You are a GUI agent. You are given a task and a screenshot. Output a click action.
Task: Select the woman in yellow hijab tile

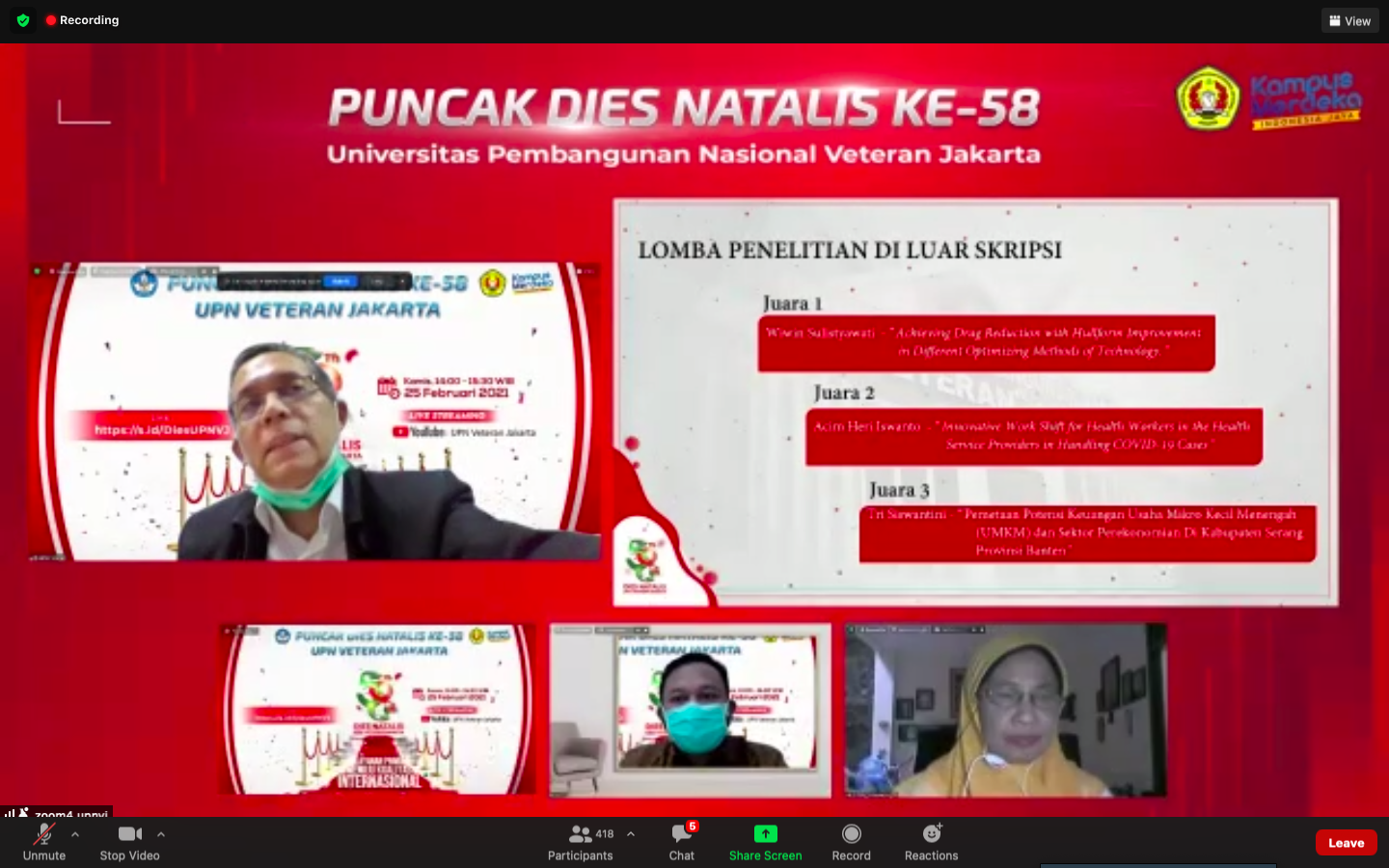click(1006, 710)
